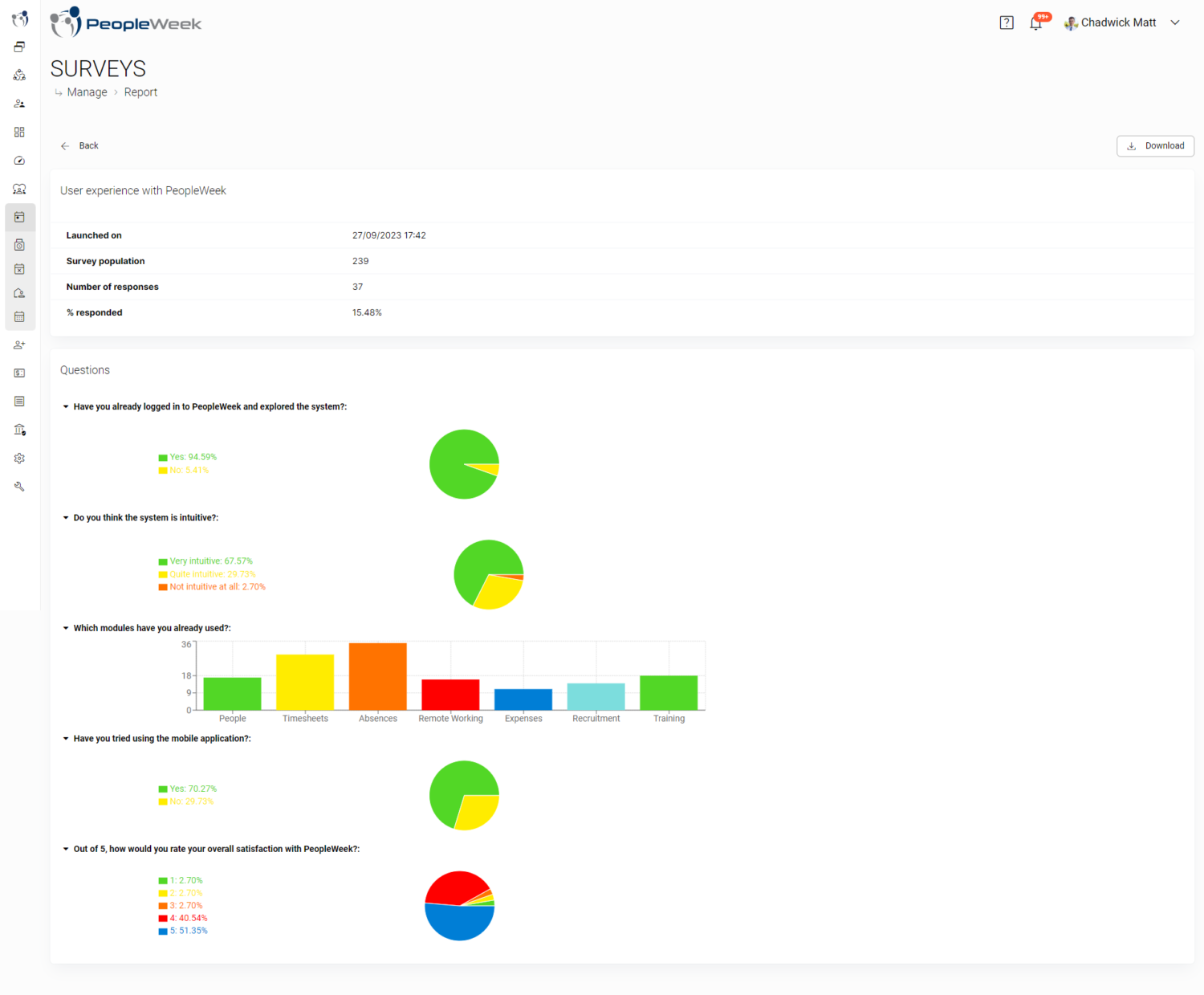The height and width of the screenshot is (995, 1204).
Task: Open the settings gear sidebar icon
Action: pos(19,458)
